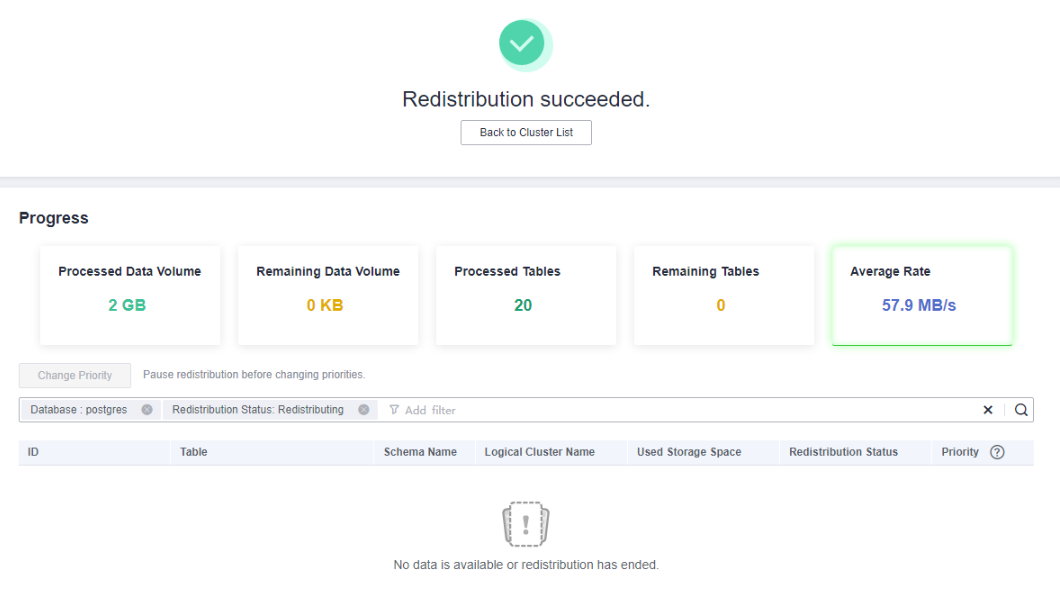
Task: Click the green success checkmark icon
Action: [522, 44]
